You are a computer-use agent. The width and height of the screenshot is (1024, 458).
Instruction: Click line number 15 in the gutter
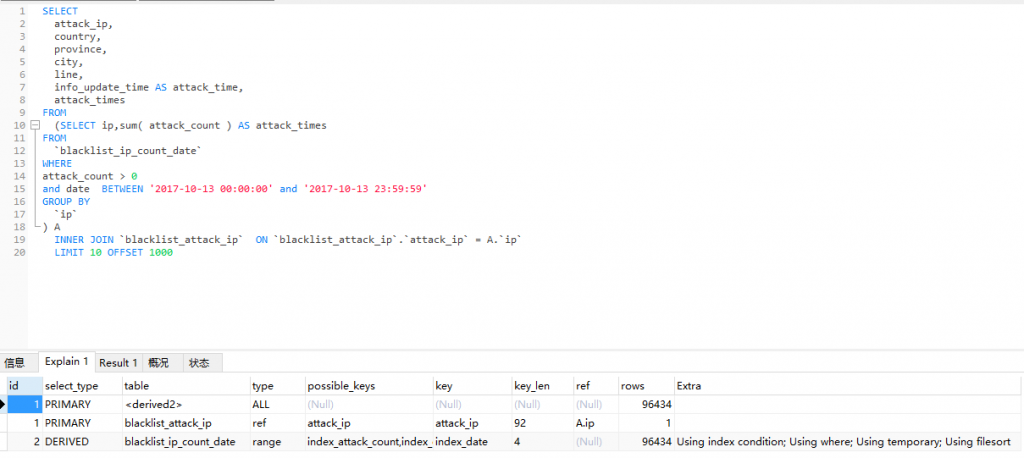(x=20, y=189)
